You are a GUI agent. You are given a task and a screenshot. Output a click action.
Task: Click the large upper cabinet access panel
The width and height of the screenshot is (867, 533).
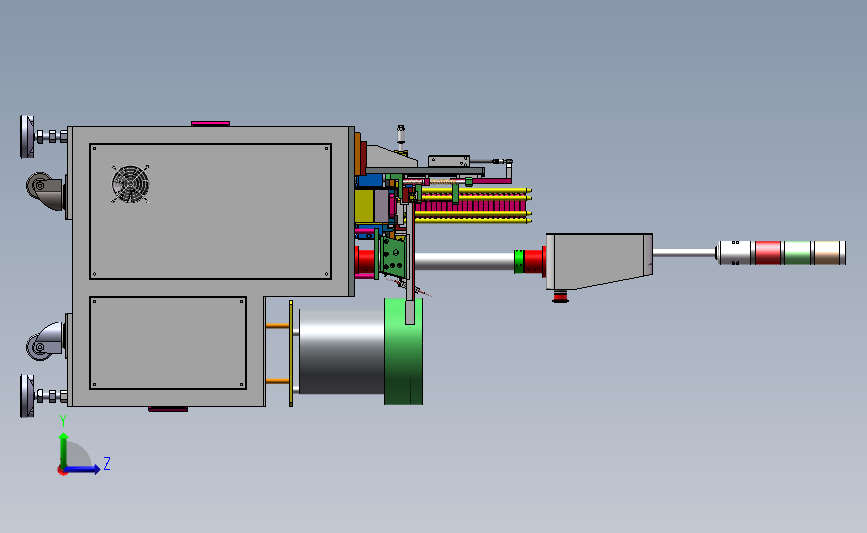211,212
